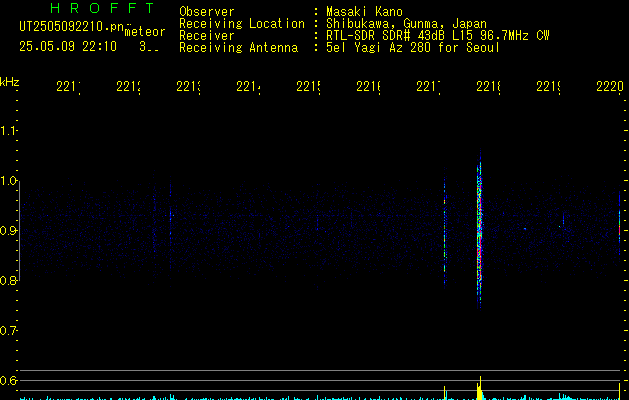Screen dimensions: 629x400
Task: Click the Observer field label
Action: pyautogui.click(x=207, y=11)
